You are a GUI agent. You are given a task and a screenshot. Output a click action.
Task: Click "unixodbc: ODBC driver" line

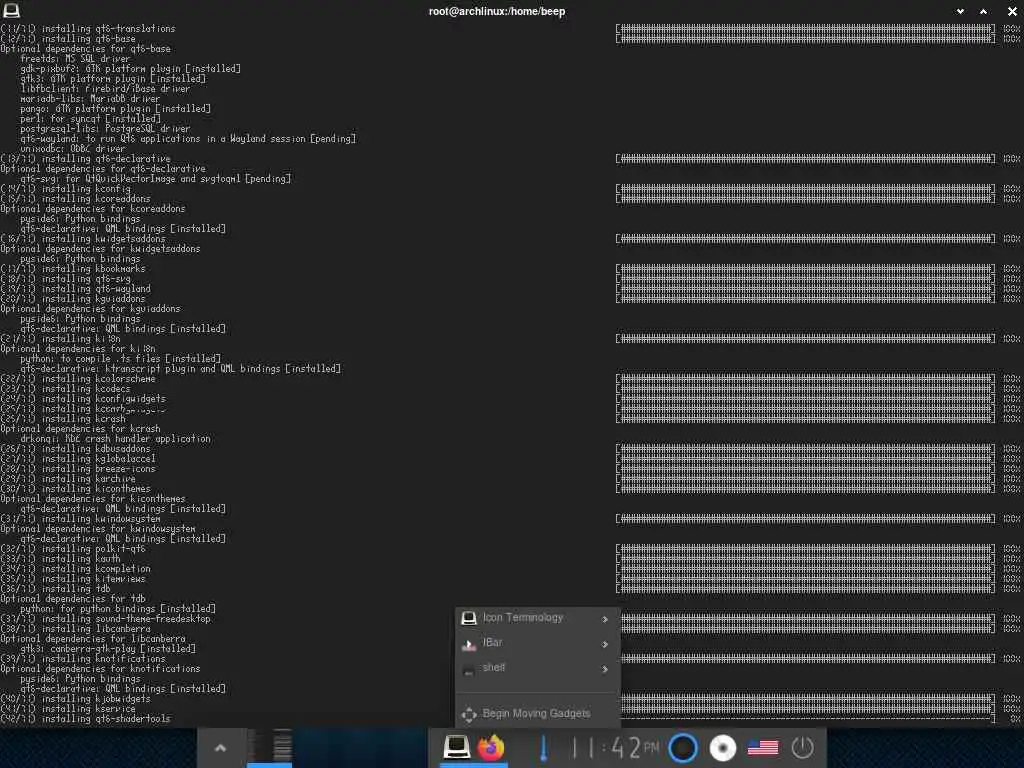(x=72, y=149)
